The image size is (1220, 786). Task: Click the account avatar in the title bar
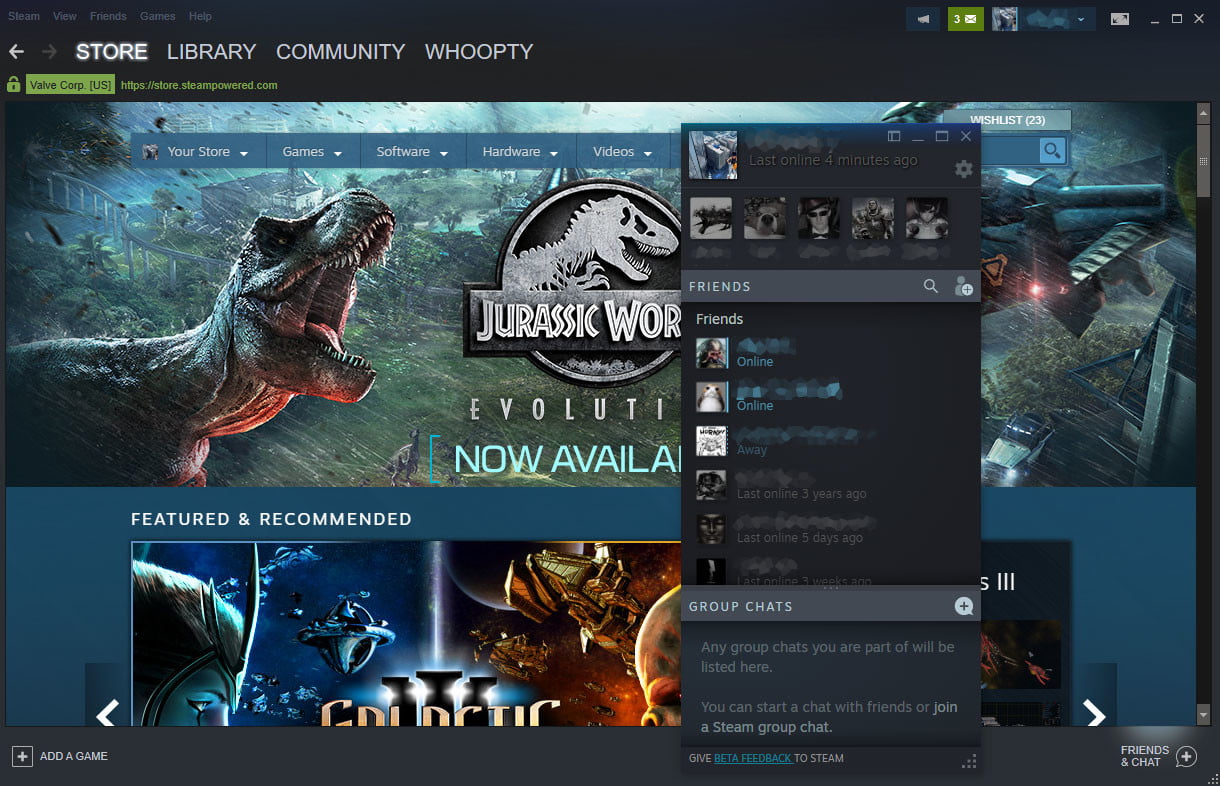pos(1005,19)
